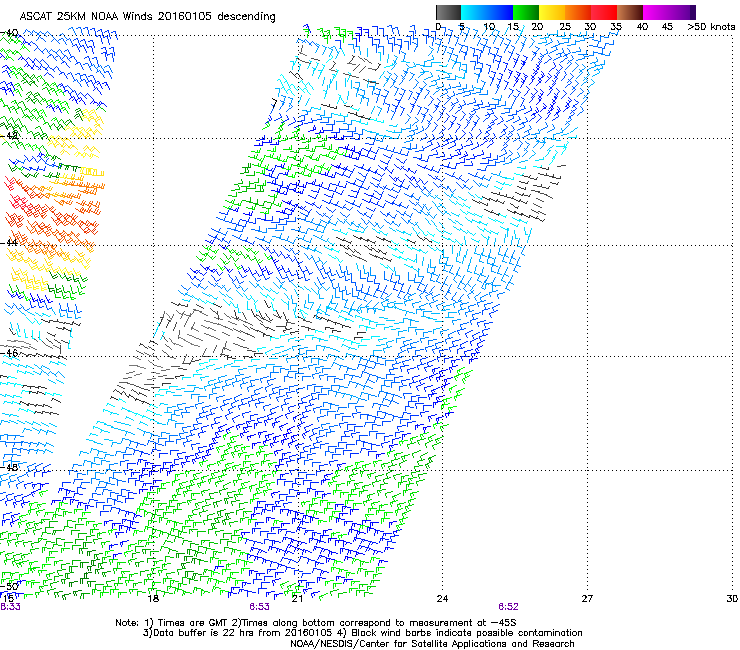Click the '>50 knots' legend label

711,27
